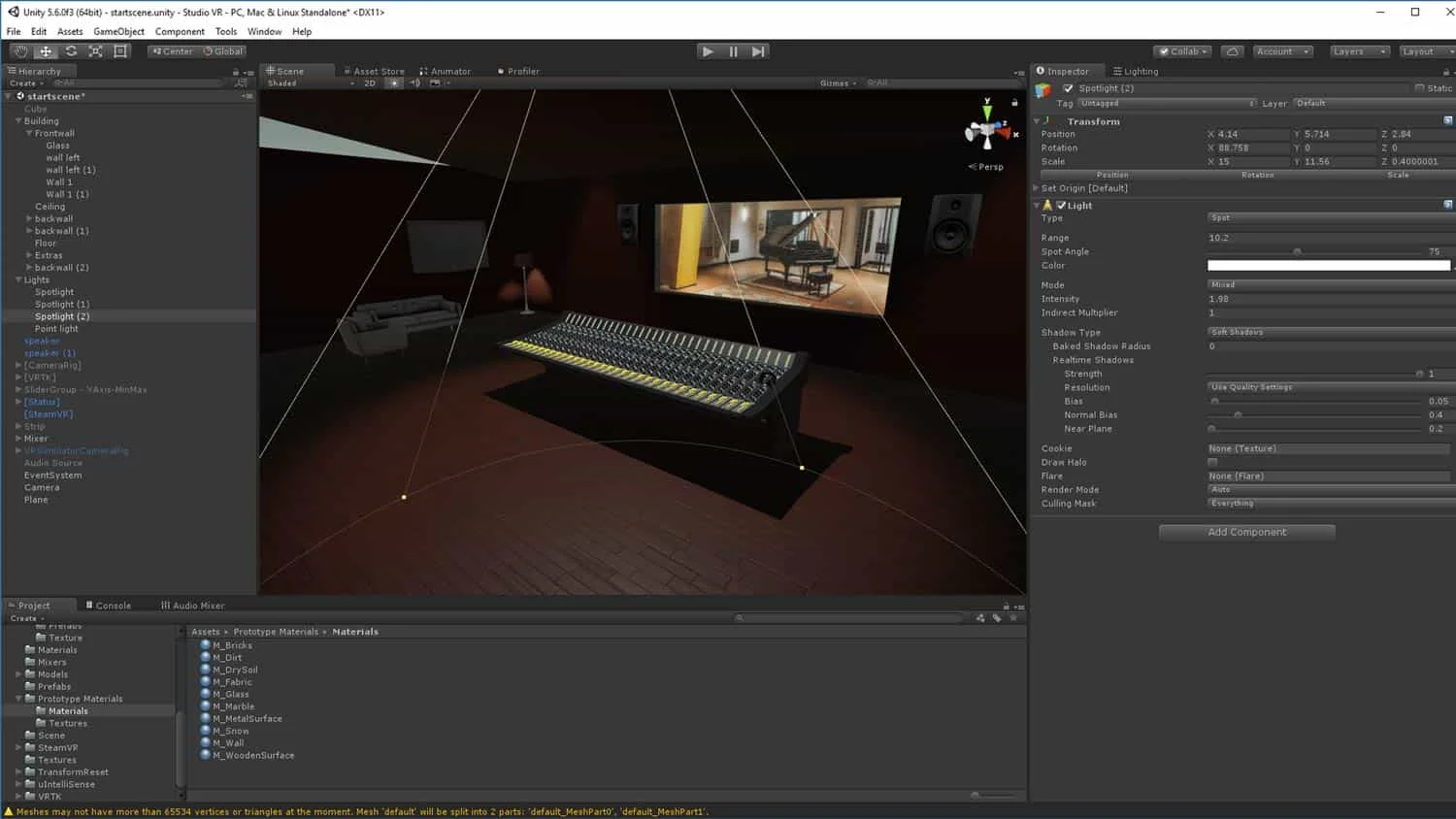The height and width of the screenshot is (819, 1456).
Task: Click the Step forward button
Action: point(758,51)
